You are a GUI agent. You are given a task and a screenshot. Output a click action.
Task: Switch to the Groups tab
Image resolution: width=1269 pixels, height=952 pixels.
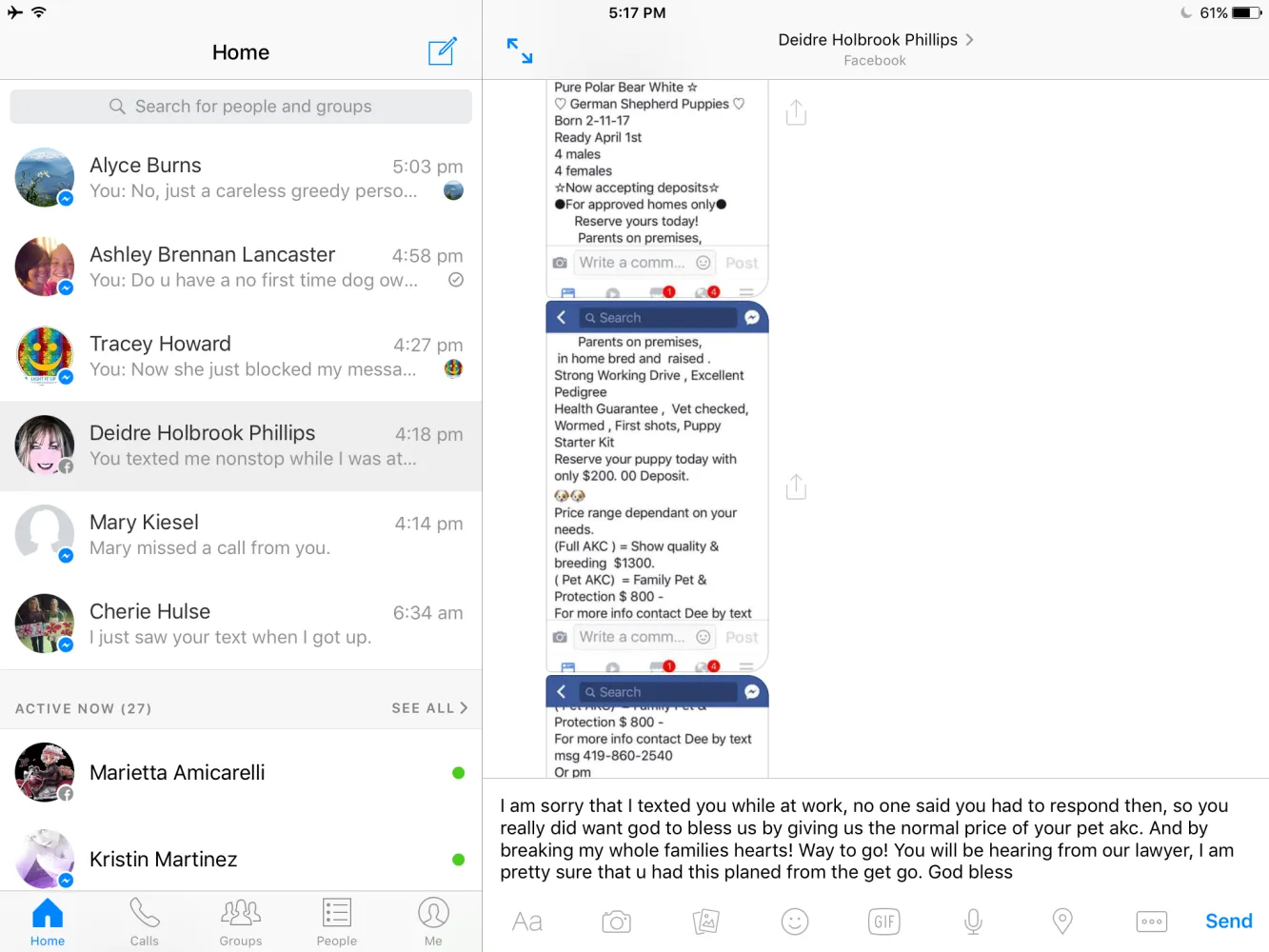(241, 922)
